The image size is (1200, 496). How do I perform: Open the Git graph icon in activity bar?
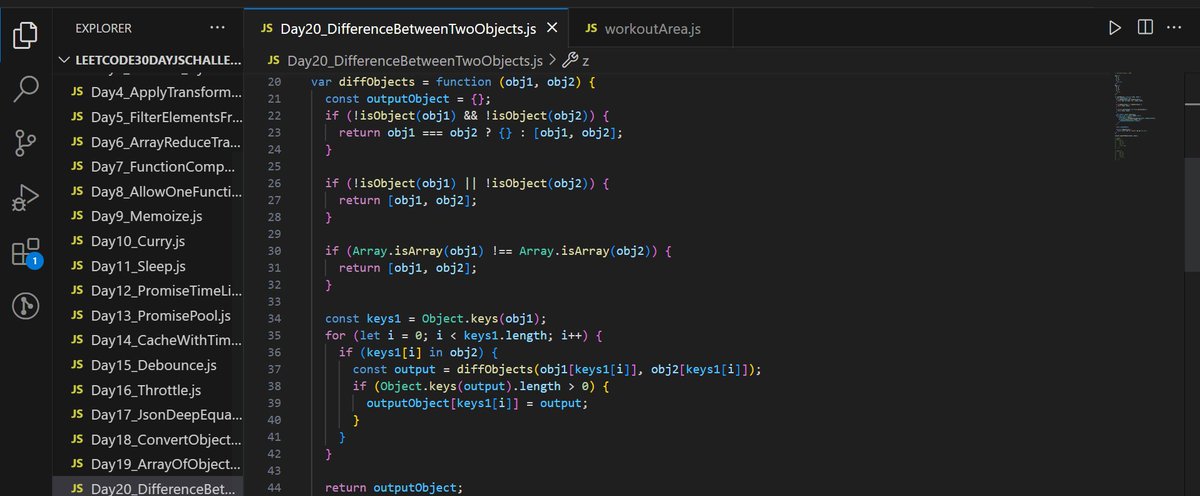25,306
